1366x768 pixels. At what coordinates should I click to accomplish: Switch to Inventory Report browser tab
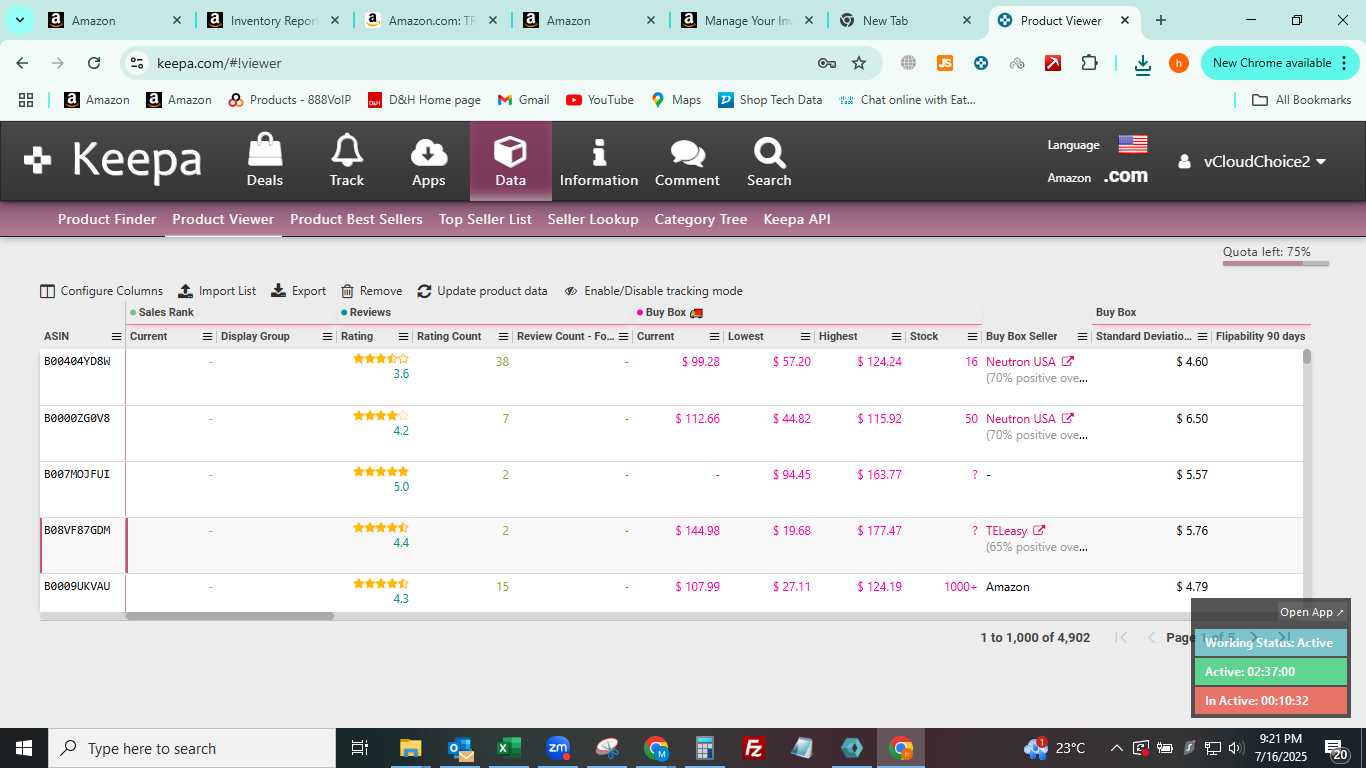coord(273,20)
